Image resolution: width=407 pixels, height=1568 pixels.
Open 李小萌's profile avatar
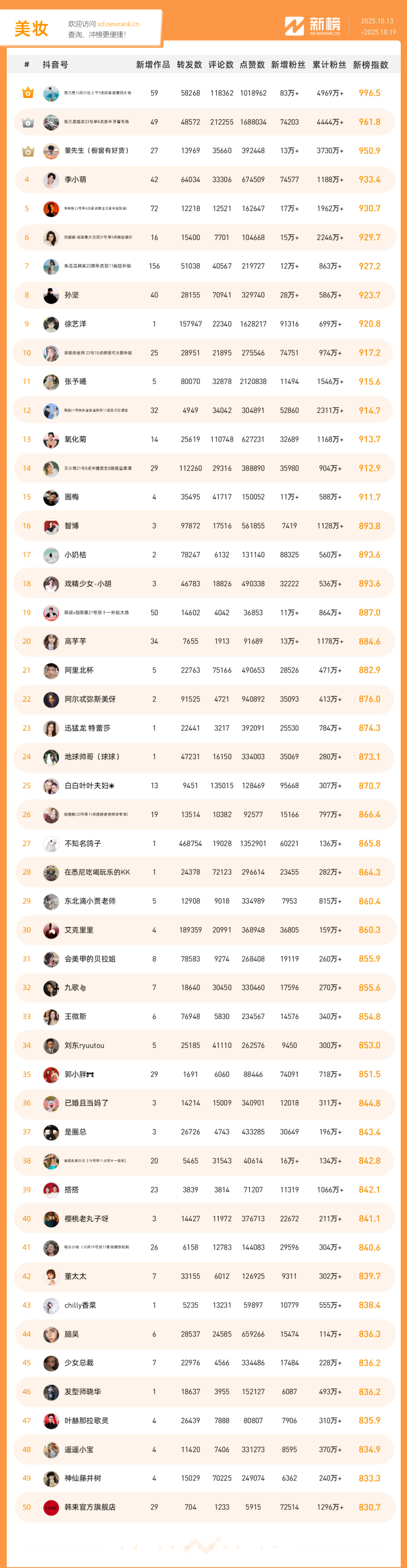tap(51, 180)
